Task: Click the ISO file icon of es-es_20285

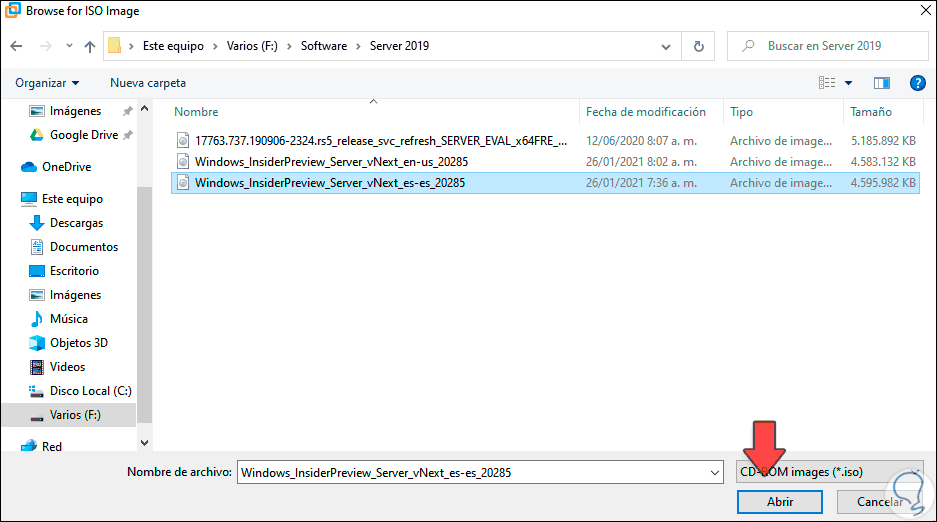Action: pyautogui.click(x=183, y=183)
